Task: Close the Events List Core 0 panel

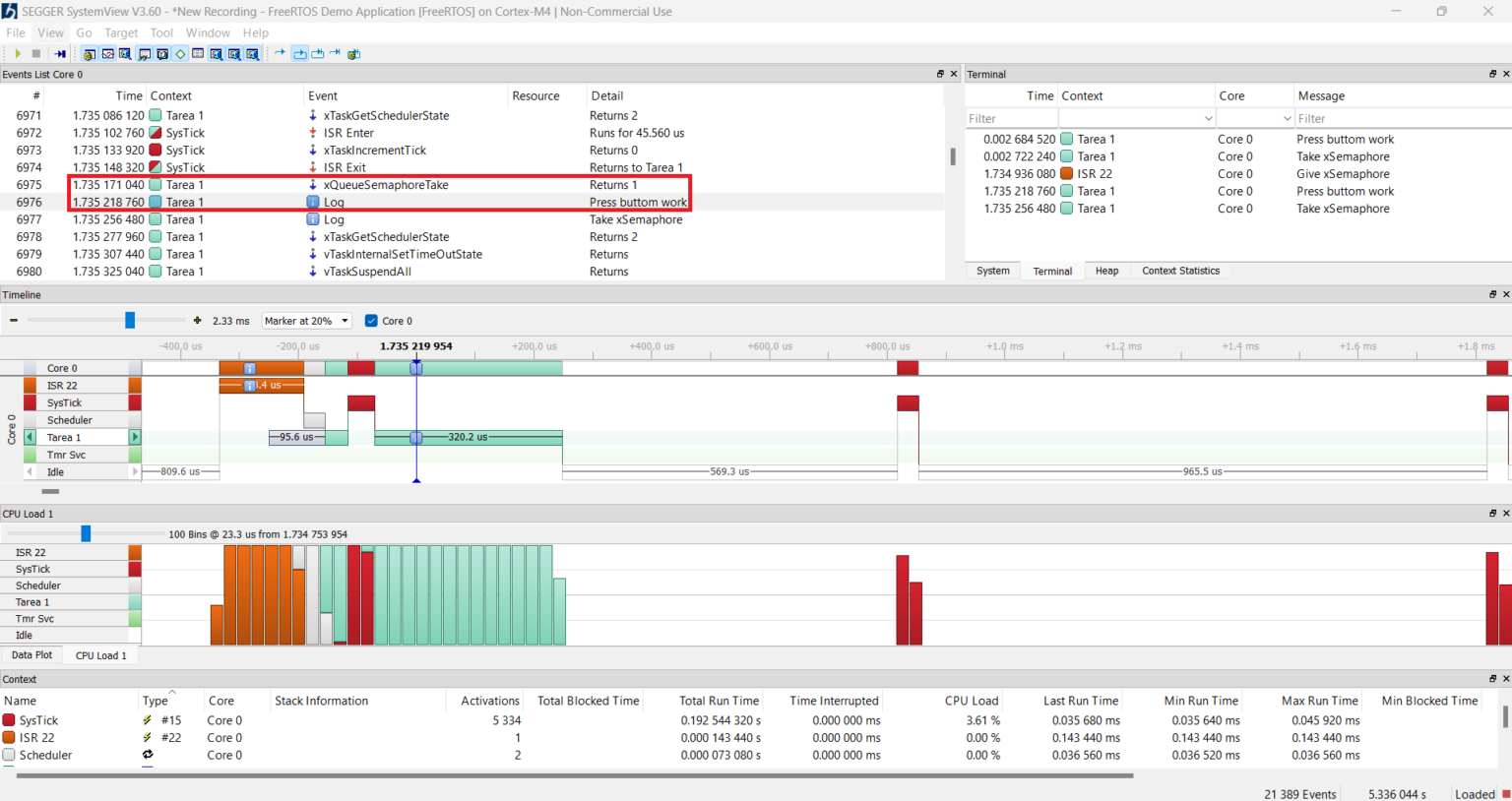Action: click(953, 74)
